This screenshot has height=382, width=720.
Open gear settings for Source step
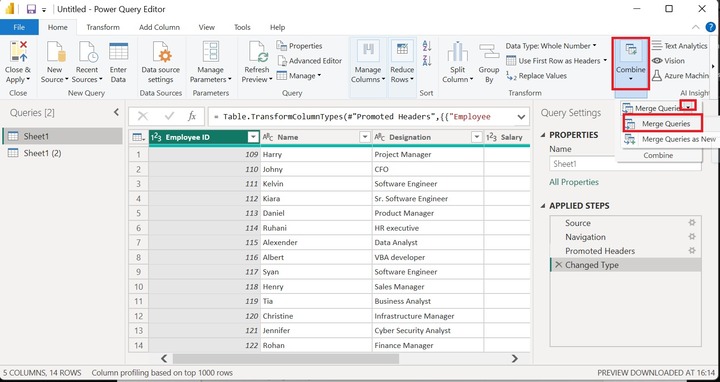pyautogui.click(x=692, y=223)
